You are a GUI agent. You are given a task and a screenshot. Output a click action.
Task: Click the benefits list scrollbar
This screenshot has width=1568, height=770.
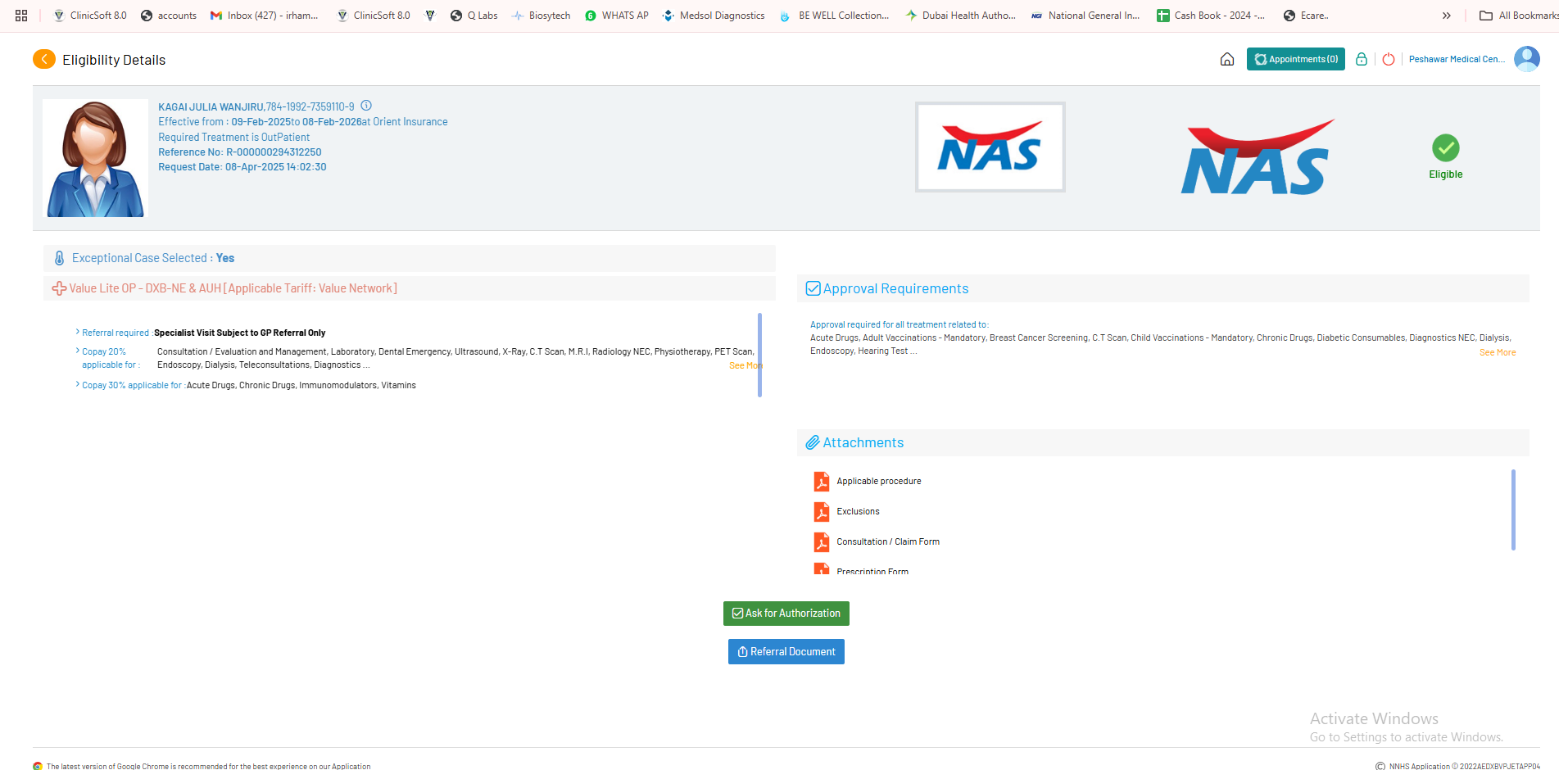coord(759,355)
